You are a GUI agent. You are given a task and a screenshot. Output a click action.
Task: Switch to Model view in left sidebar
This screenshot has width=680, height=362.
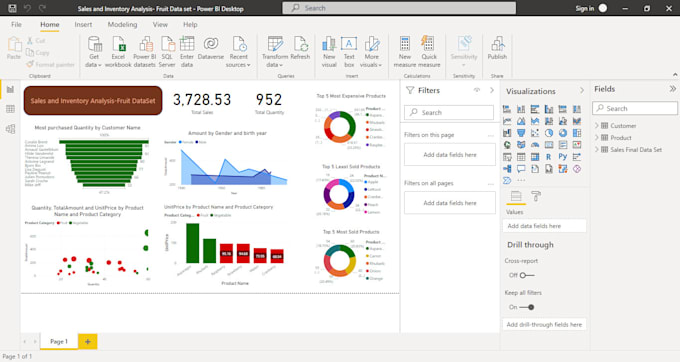[x=10, y=129]
